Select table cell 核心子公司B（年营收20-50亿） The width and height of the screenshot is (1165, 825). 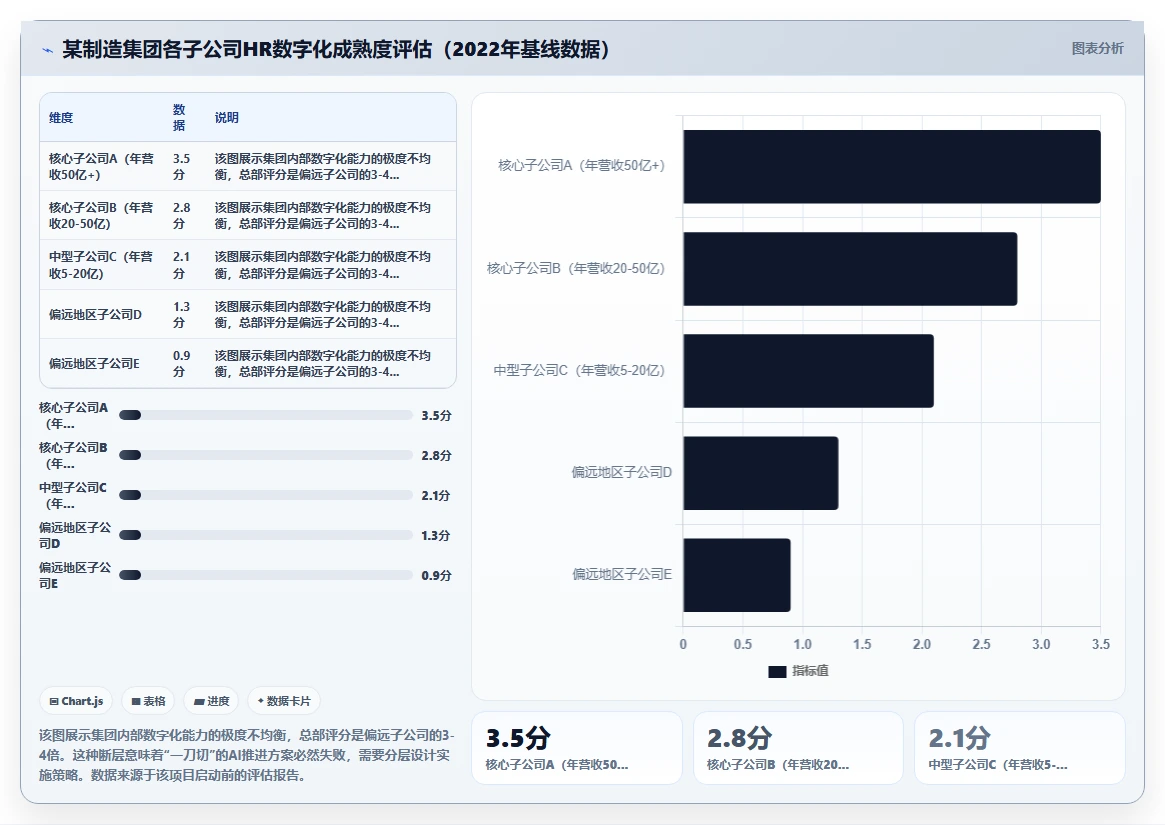[x=102, y=216]
